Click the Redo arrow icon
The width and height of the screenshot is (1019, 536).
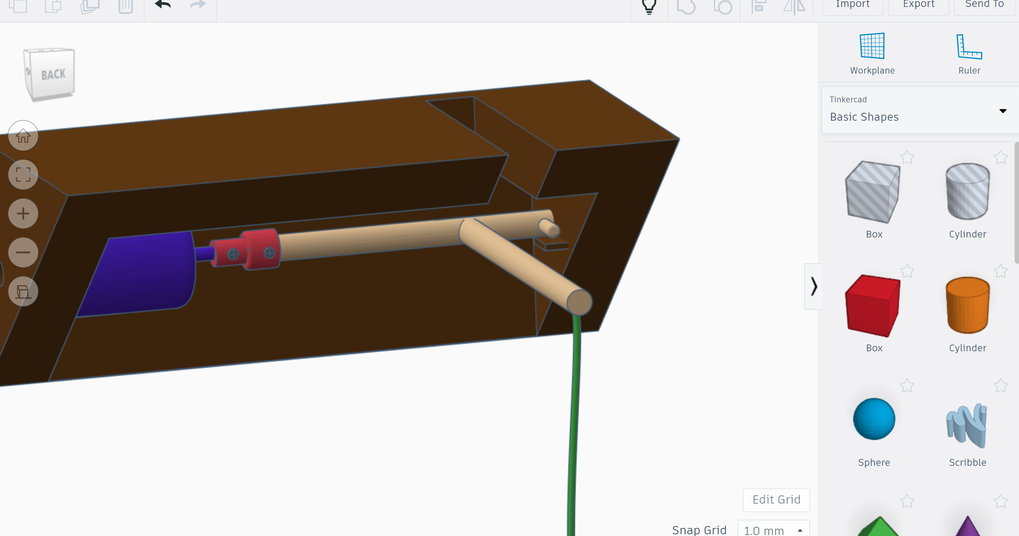tap(198, 5)
